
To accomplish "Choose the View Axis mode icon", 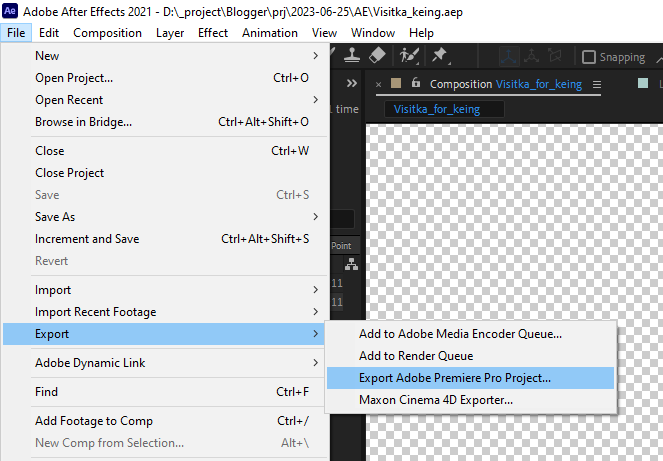I will click(555, 56).
